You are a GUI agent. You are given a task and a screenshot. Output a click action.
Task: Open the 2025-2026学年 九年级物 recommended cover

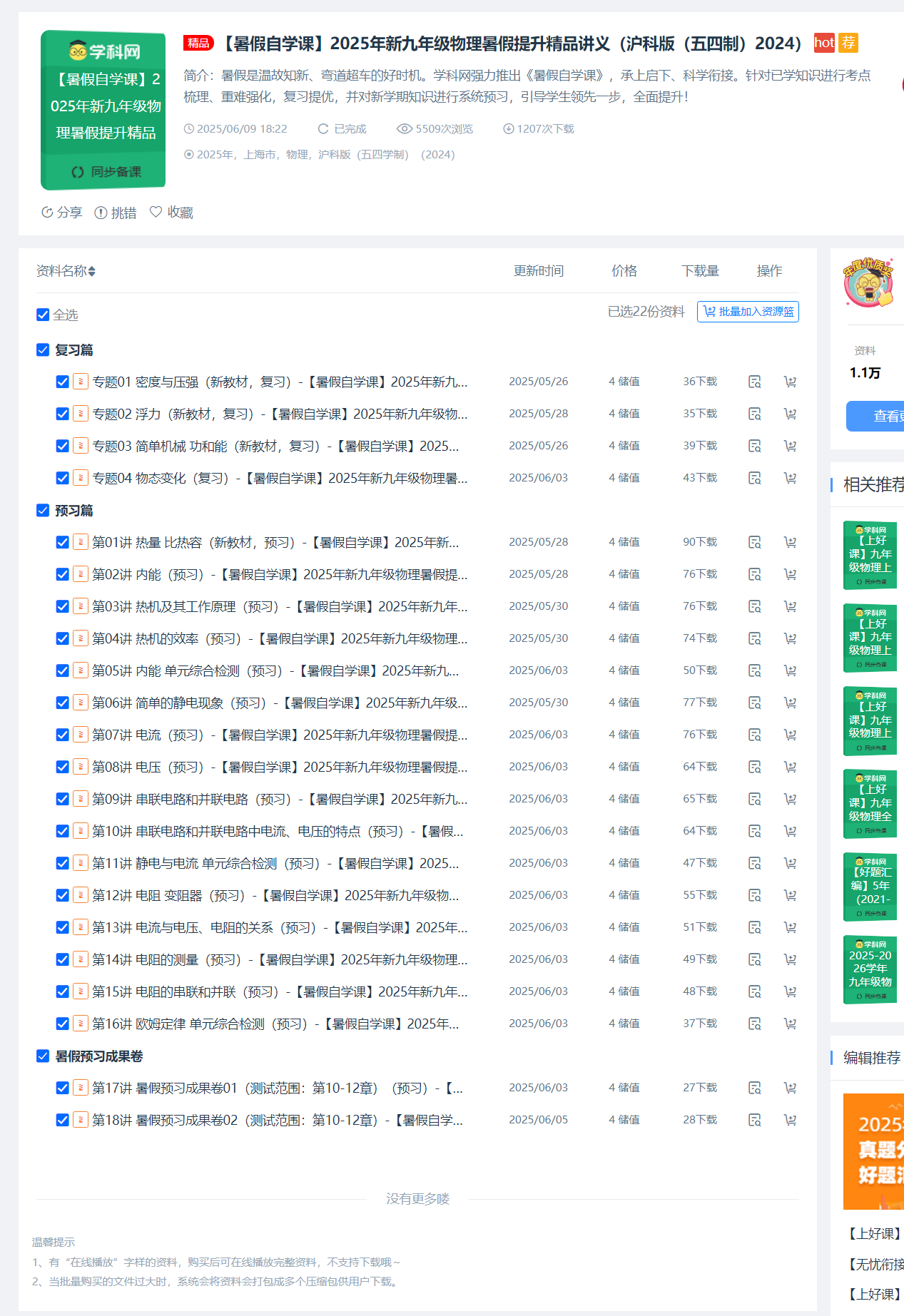click(870, 969)
